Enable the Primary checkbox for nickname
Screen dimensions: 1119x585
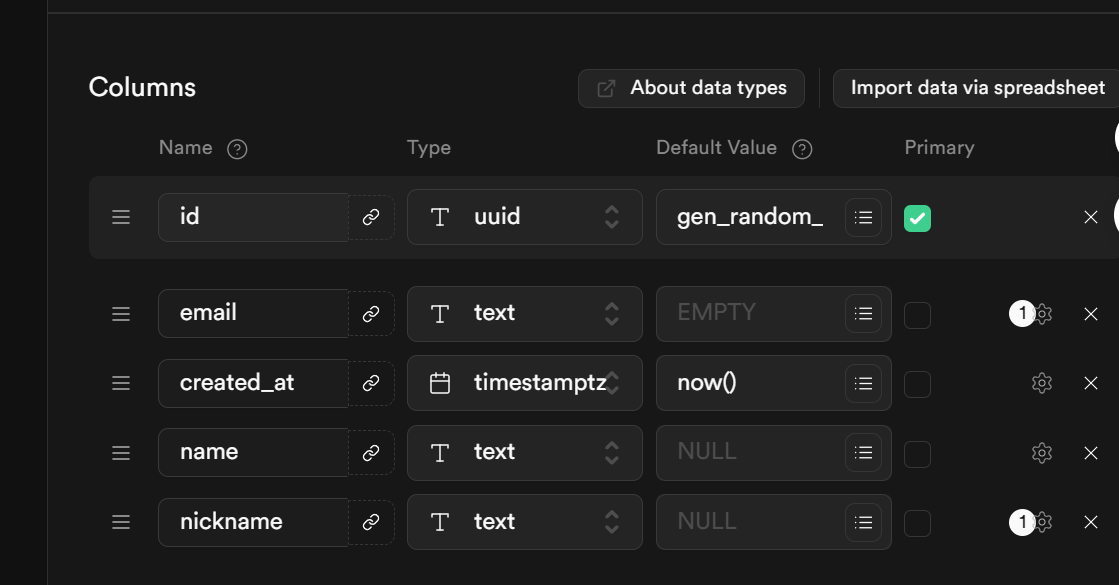pyautogui.click(x=917, y=523)
